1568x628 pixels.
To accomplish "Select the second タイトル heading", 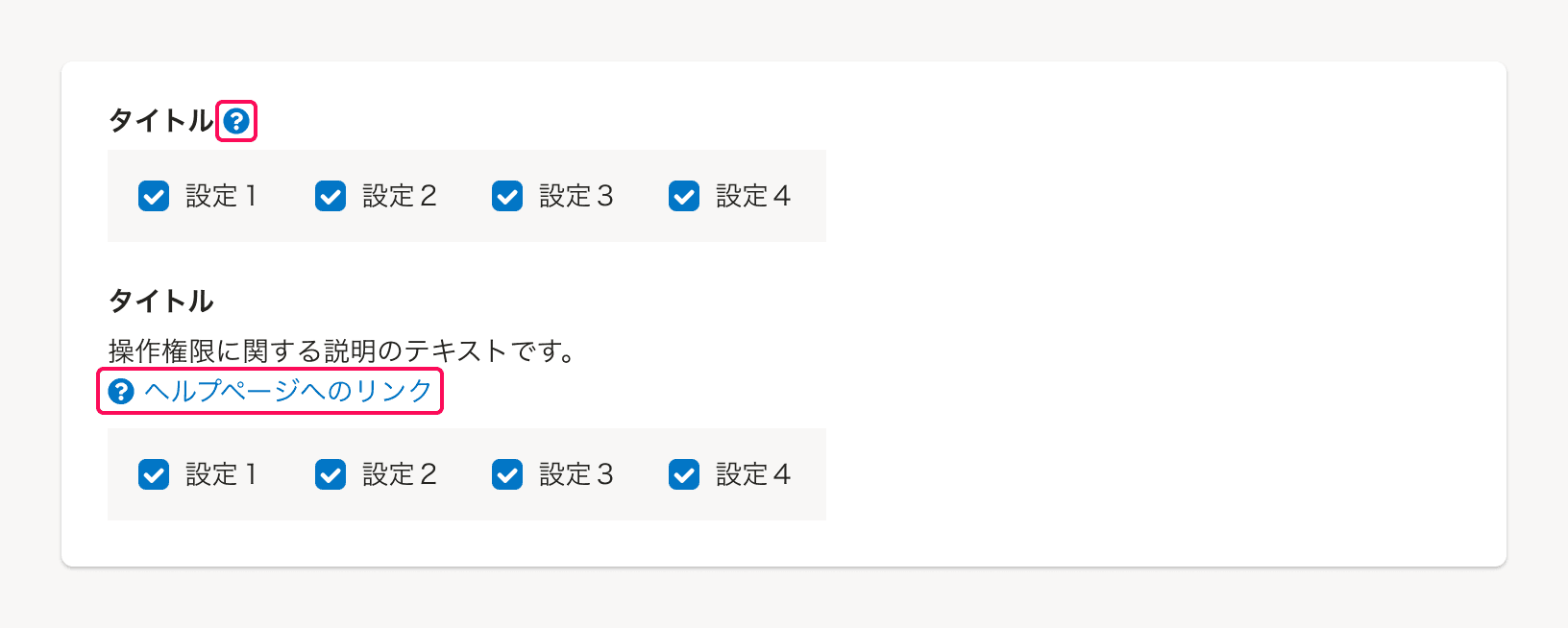I will (163, 301).
